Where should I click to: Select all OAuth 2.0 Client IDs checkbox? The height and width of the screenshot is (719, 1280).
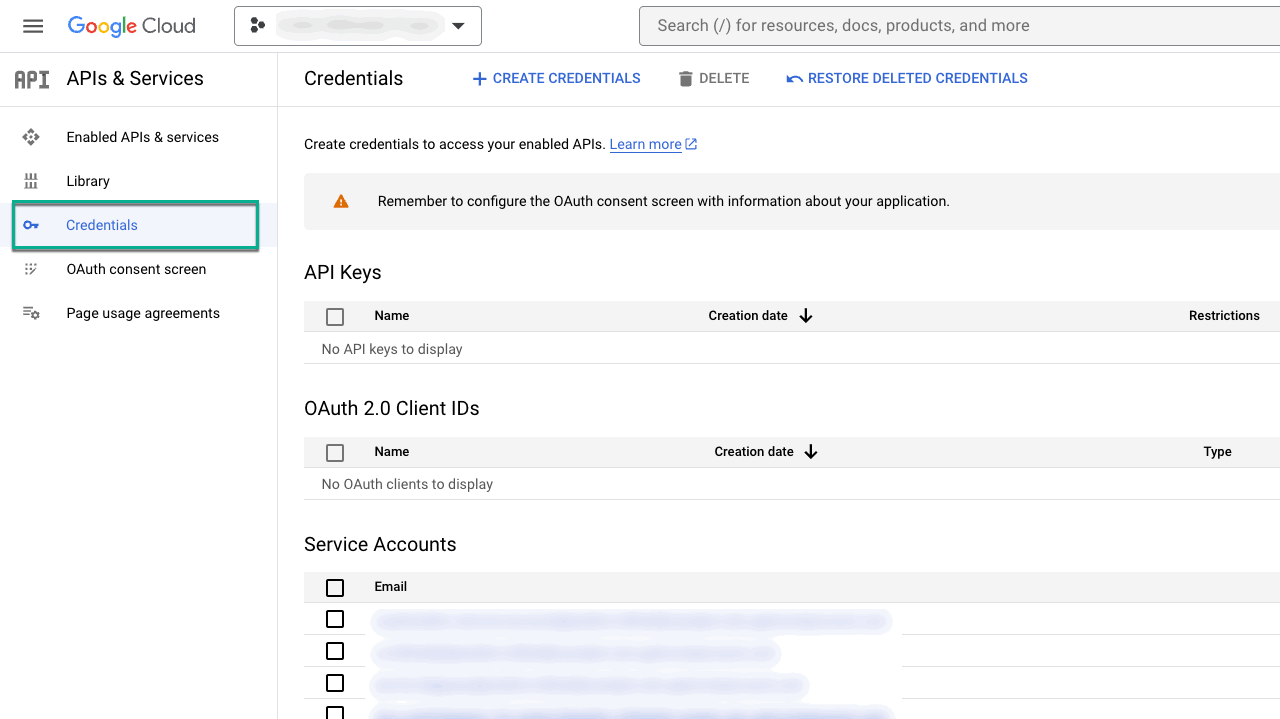coord(335,452)
